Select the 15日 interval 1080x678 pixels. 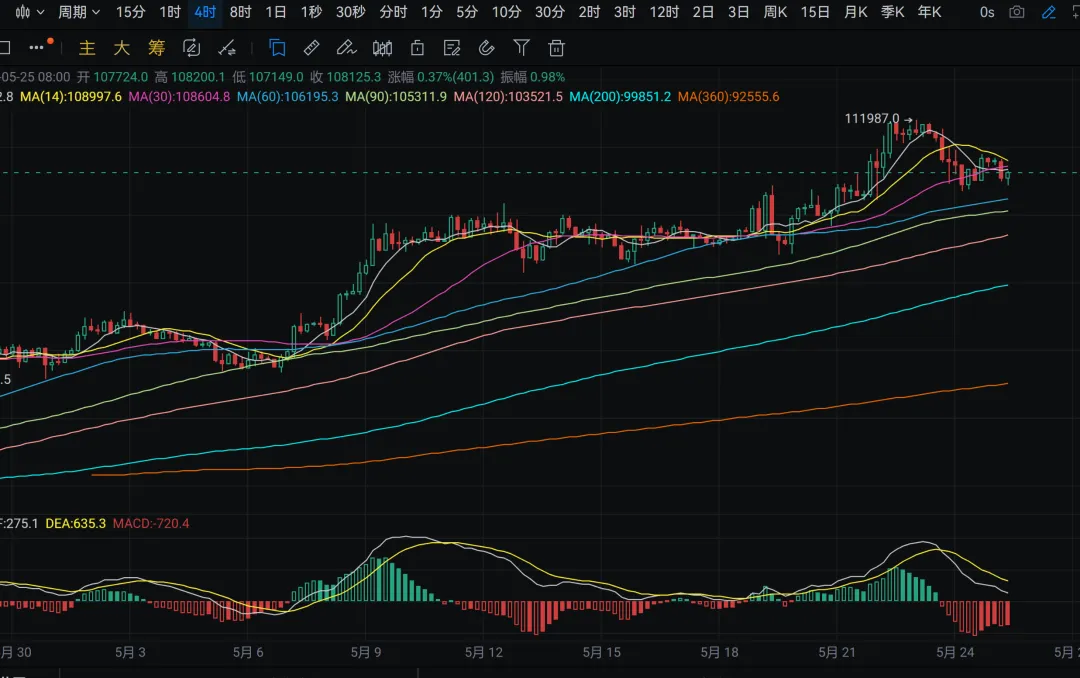click(x=815, y=12)
